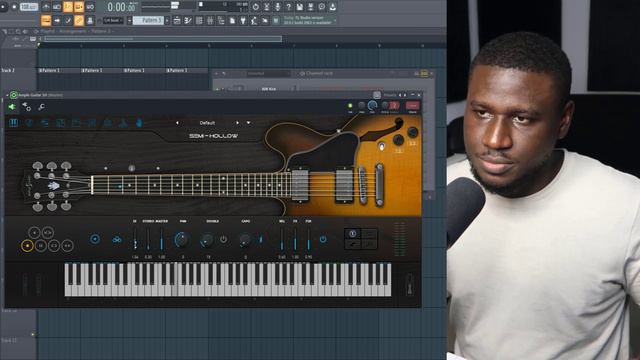The height and width of the screenshot is (360, 640).
Task: Adjust the Master volume slider
Action: [x=162, y=239]
